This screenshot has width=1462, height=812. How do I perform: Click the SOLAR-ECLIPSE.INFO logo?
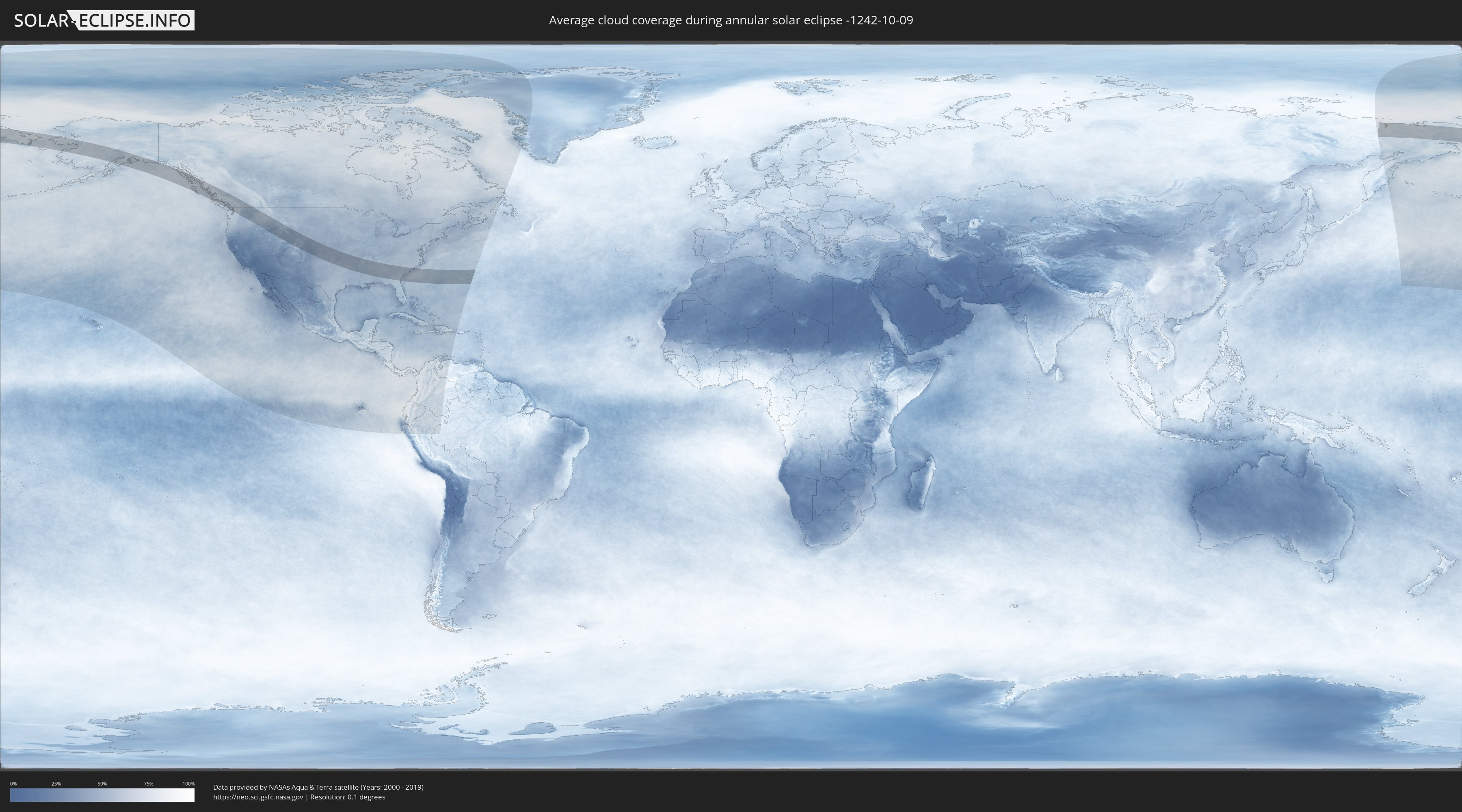[104, 20]
